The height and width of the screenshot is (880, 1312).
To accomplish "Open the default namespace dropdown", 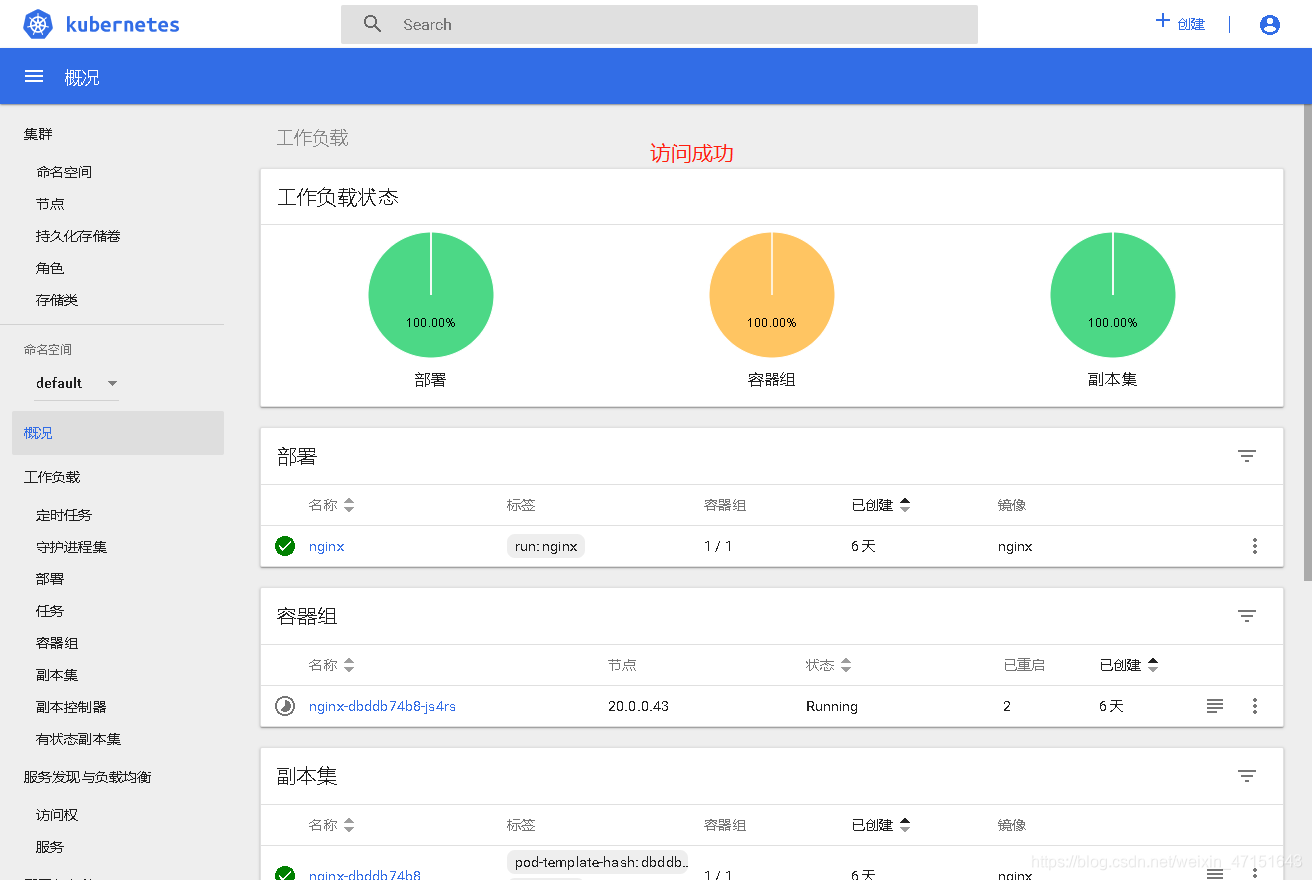I will click(76, 383).
